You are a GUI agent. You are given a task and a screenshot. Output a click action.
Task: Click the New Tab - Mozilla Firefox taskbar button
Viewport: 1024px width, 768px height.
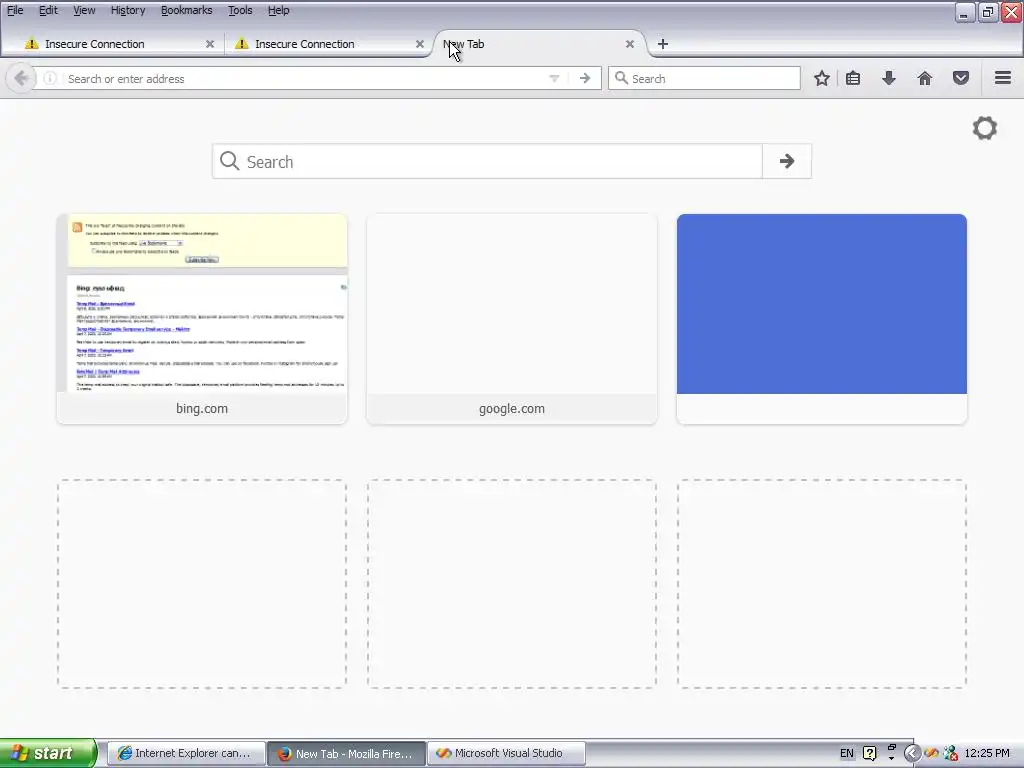346,753
